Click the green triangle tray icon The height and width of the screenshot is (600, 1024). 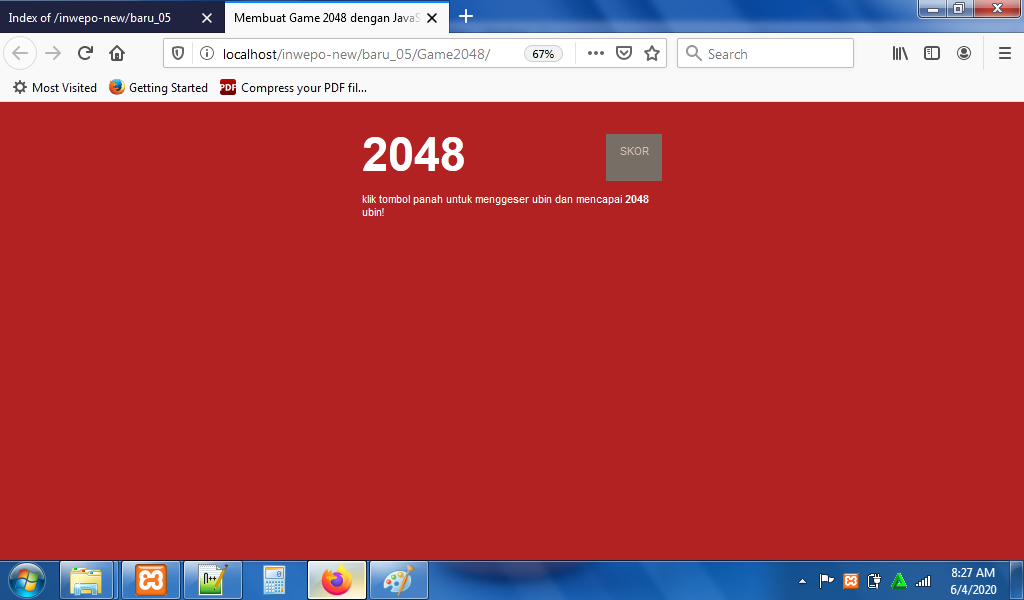(899, 580)
